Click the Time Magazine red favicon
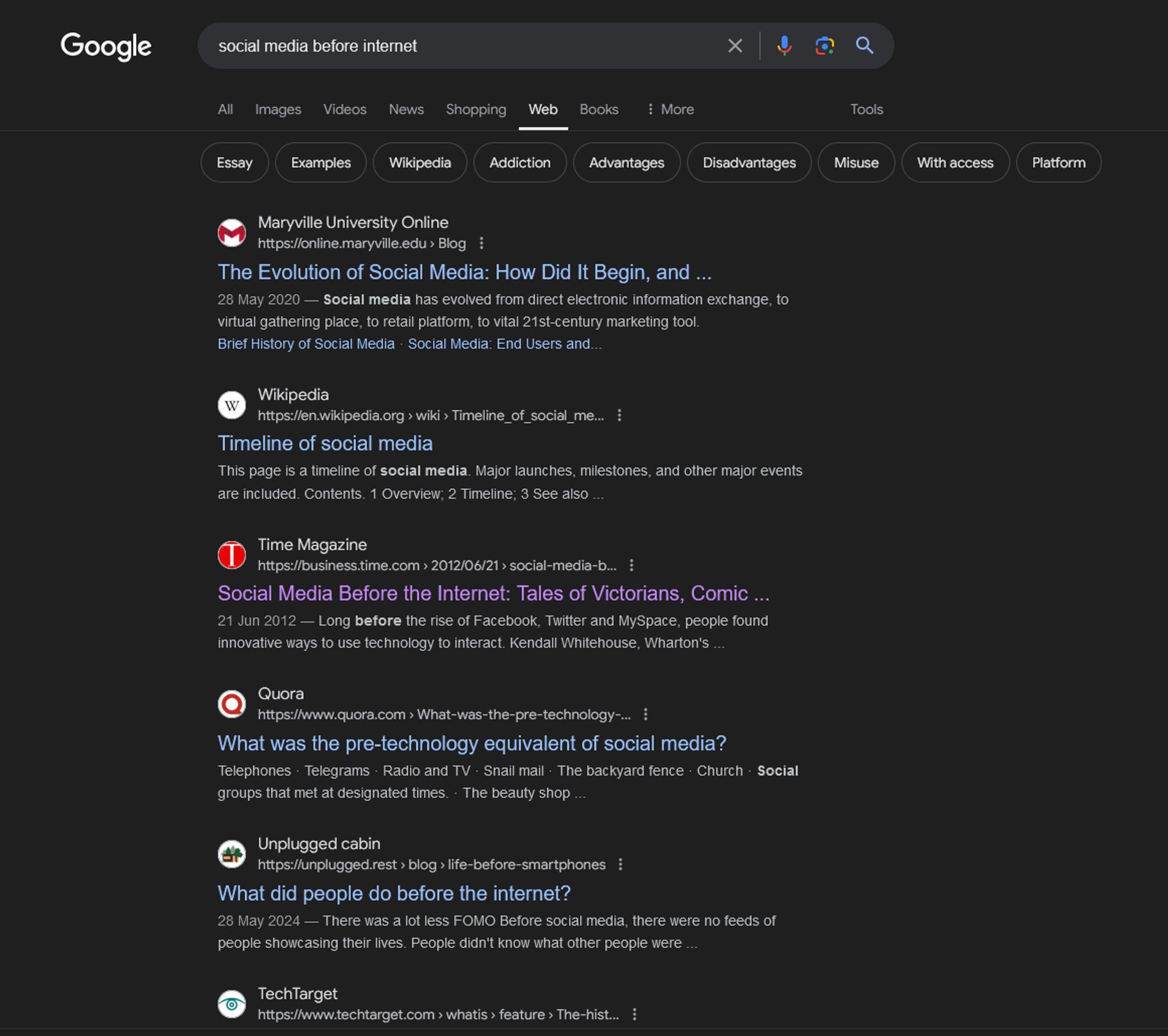 [232, 555]
